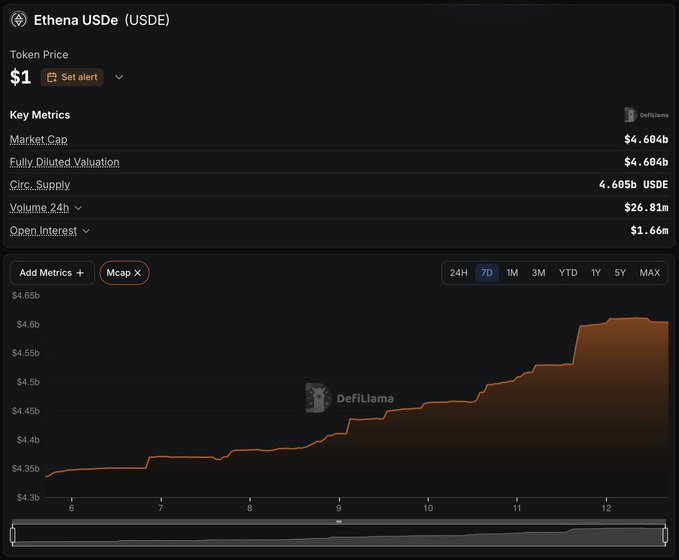
Task: Open the Volume 24h dropdown chevron
Action: pos(78,208)
